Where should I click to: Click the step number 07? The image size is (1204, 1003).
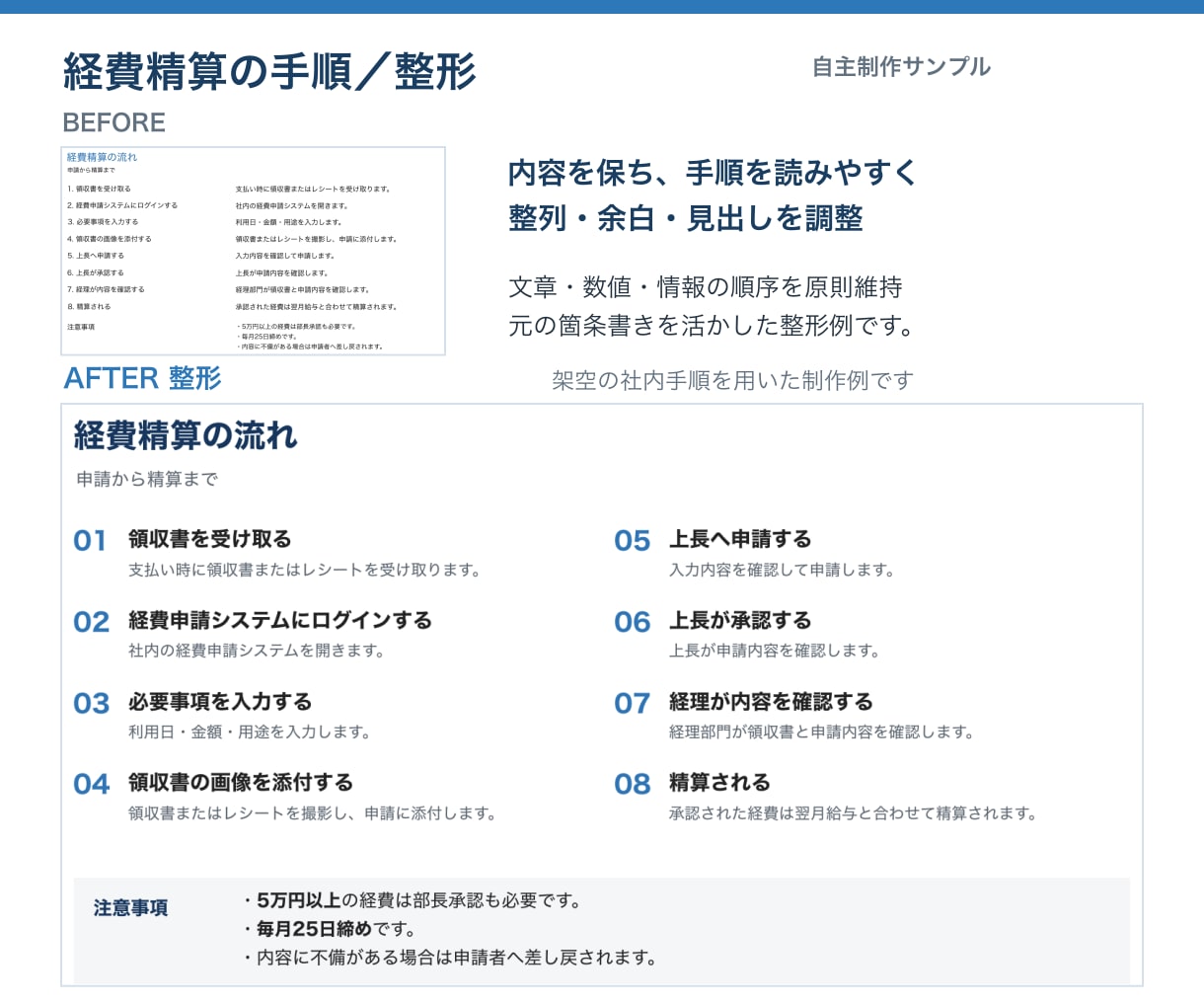[632, 704]
